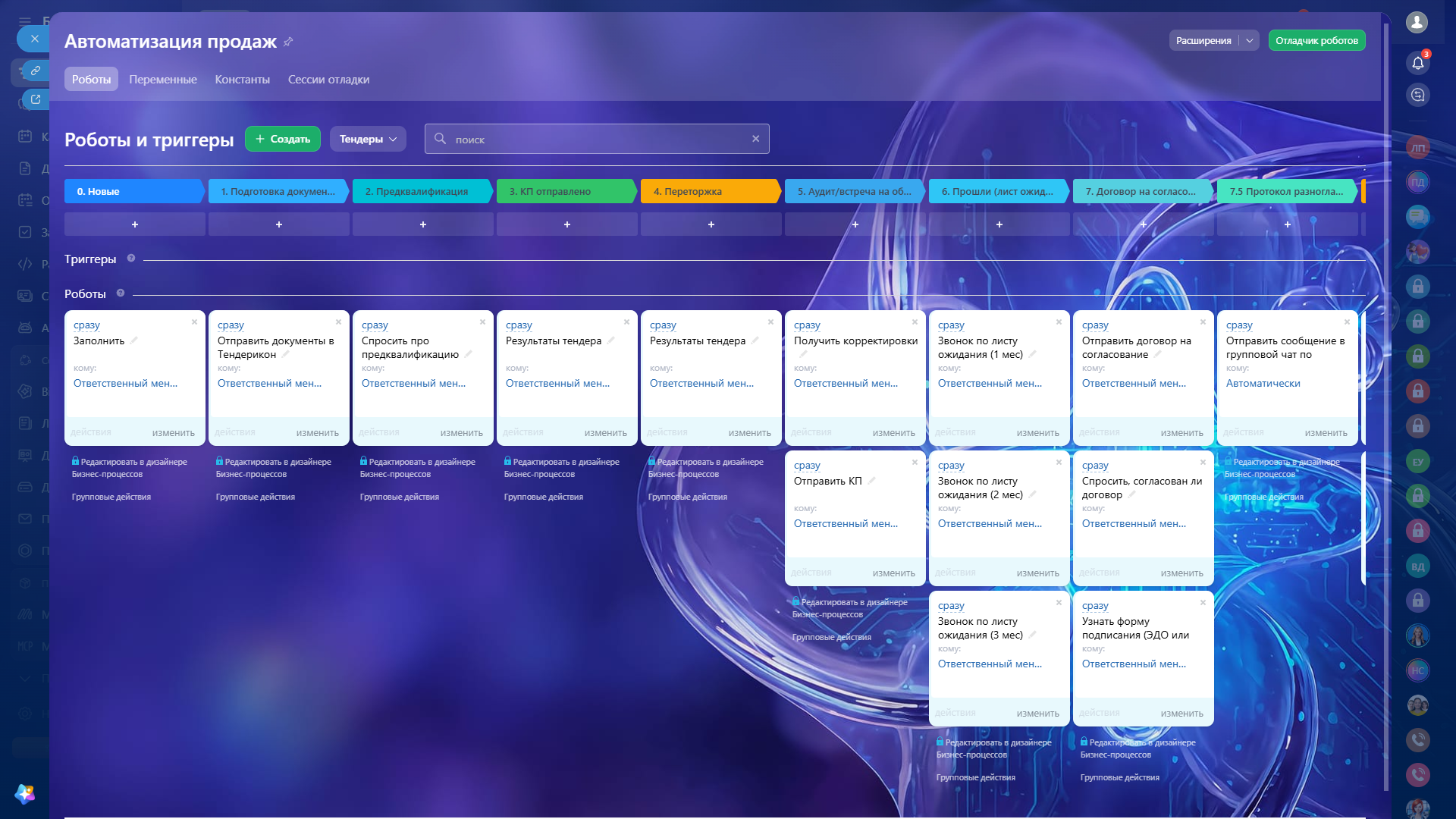
Task: Click Copilot icon at bottom left
Action: coord(25,793)
